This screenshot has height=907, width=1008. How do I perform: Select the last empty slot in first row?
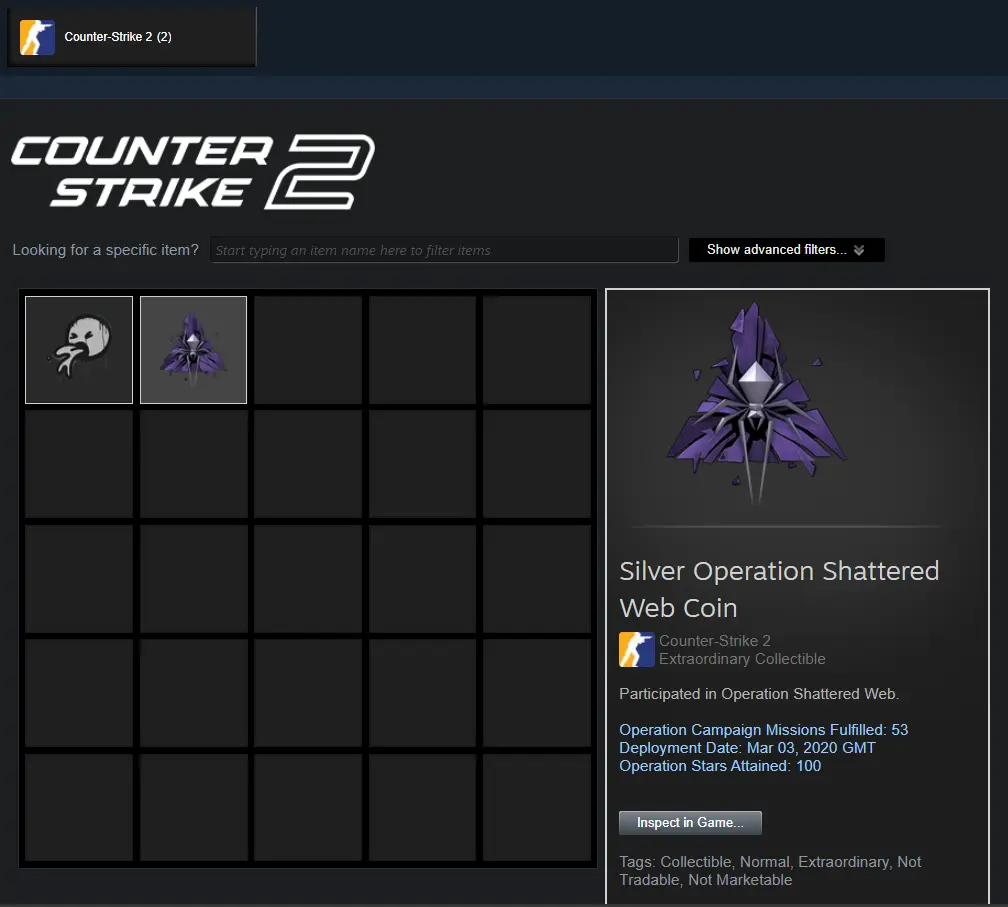click(x=537, y=350)
